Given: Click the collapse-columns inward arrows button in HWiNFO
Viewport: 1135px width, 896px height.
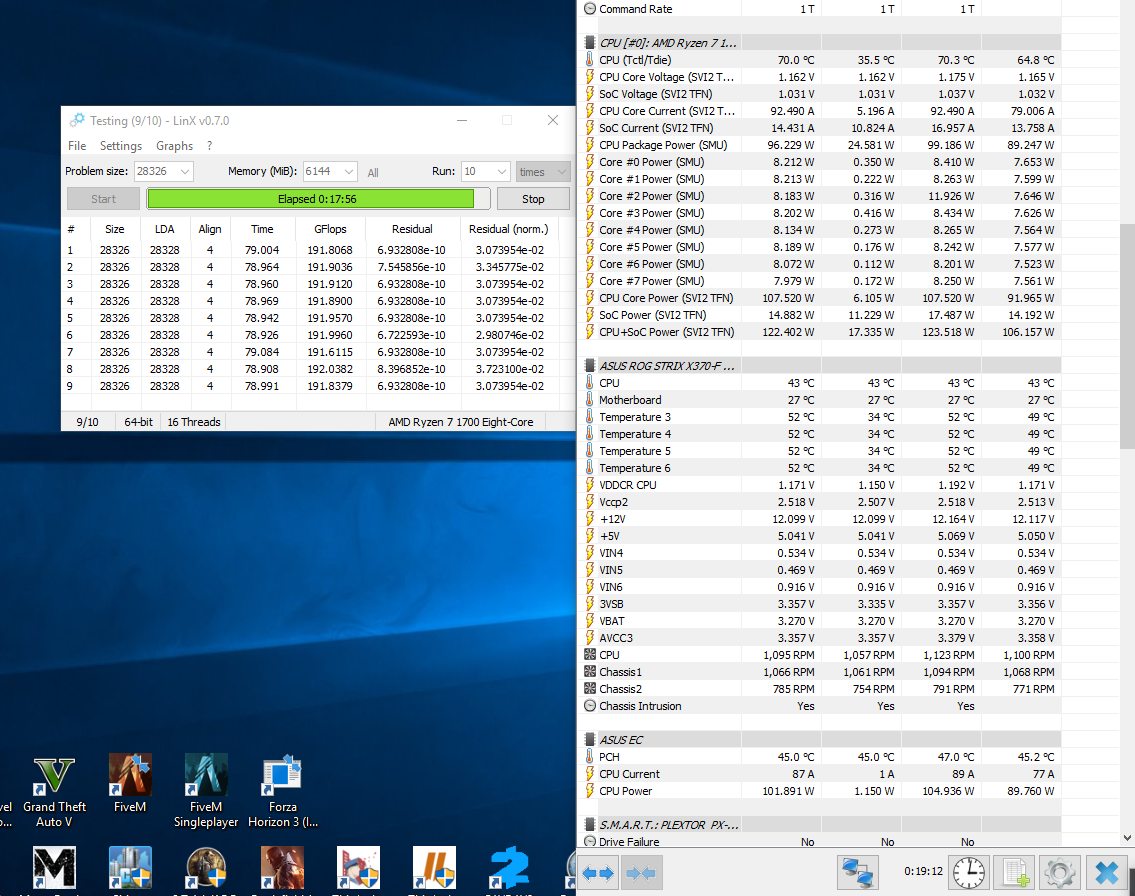Looking at the screenshot, I should click(642, 873).
